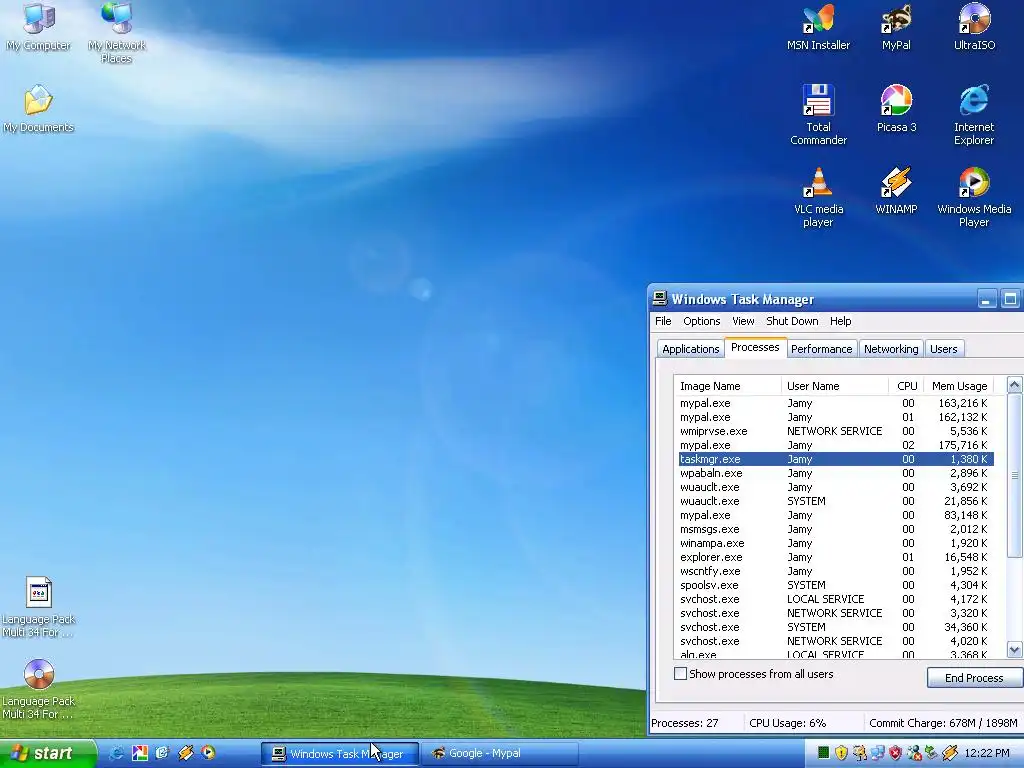Switch to the Networking tab
The height and width of the screenshot is (768, 1024).
pos(891,349)
